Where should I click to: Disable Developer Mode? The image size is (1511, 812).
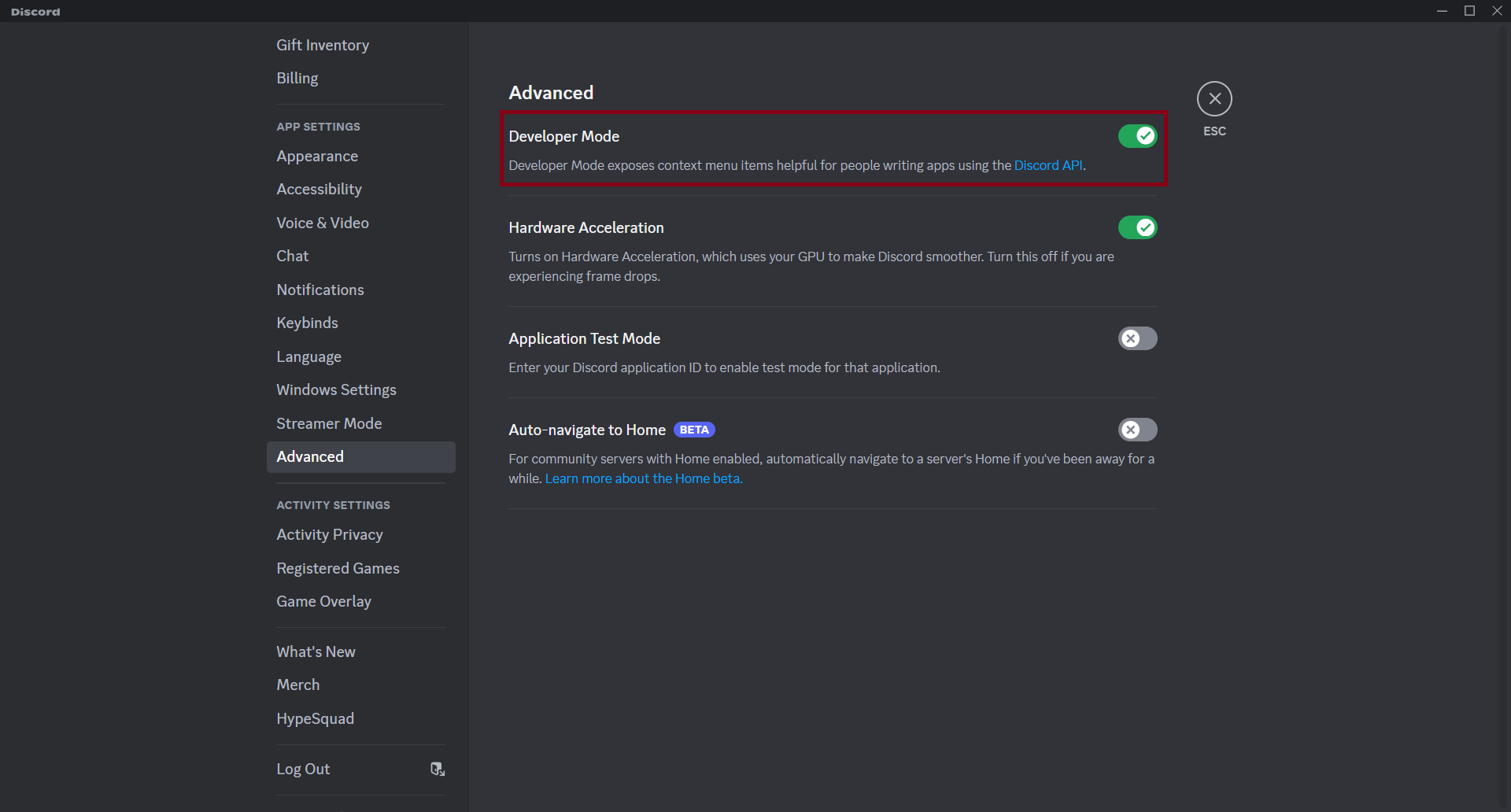click(x=1137, y=135)
